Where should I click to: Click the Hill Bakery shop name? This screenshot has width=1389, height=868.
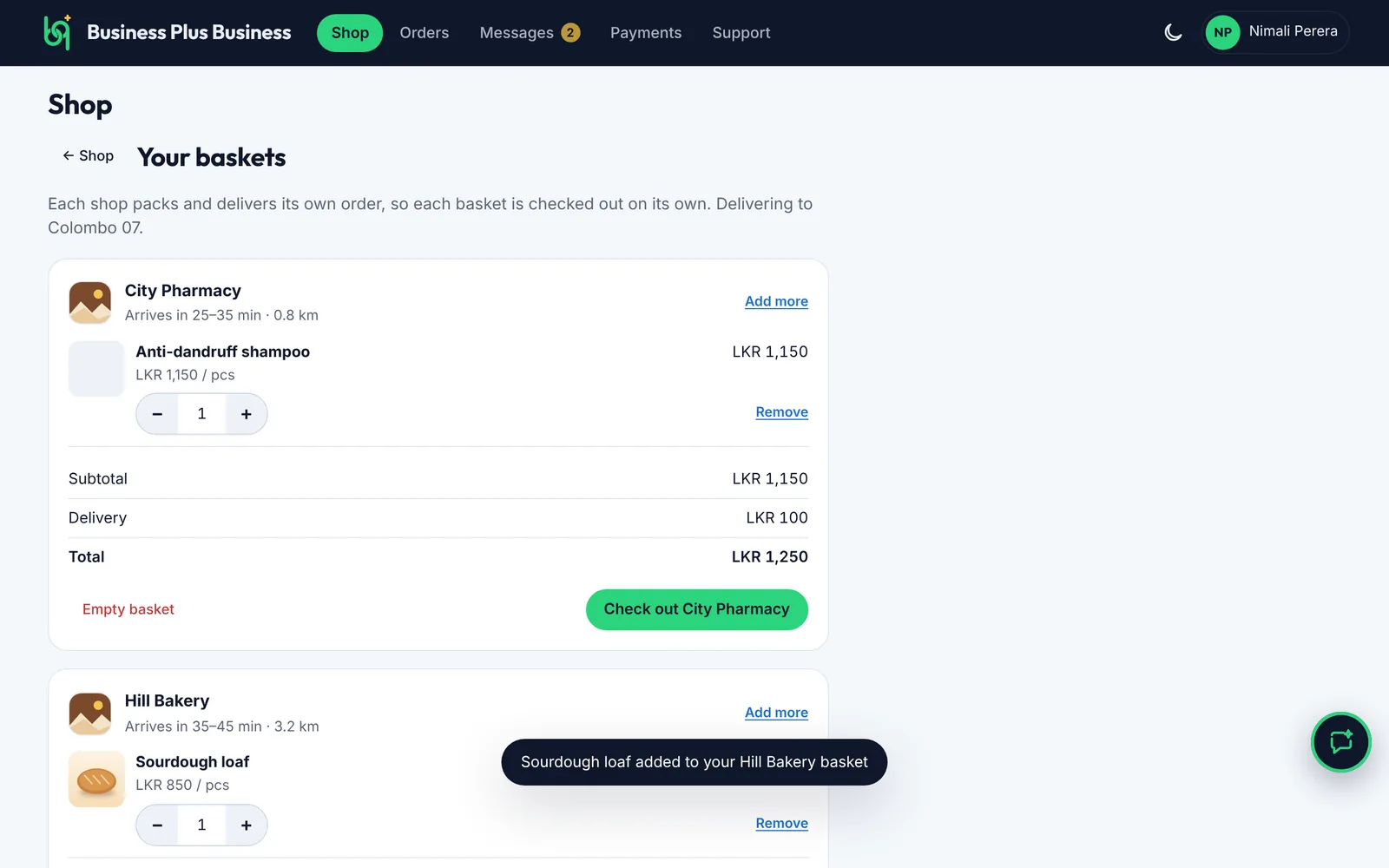(168, 701)
